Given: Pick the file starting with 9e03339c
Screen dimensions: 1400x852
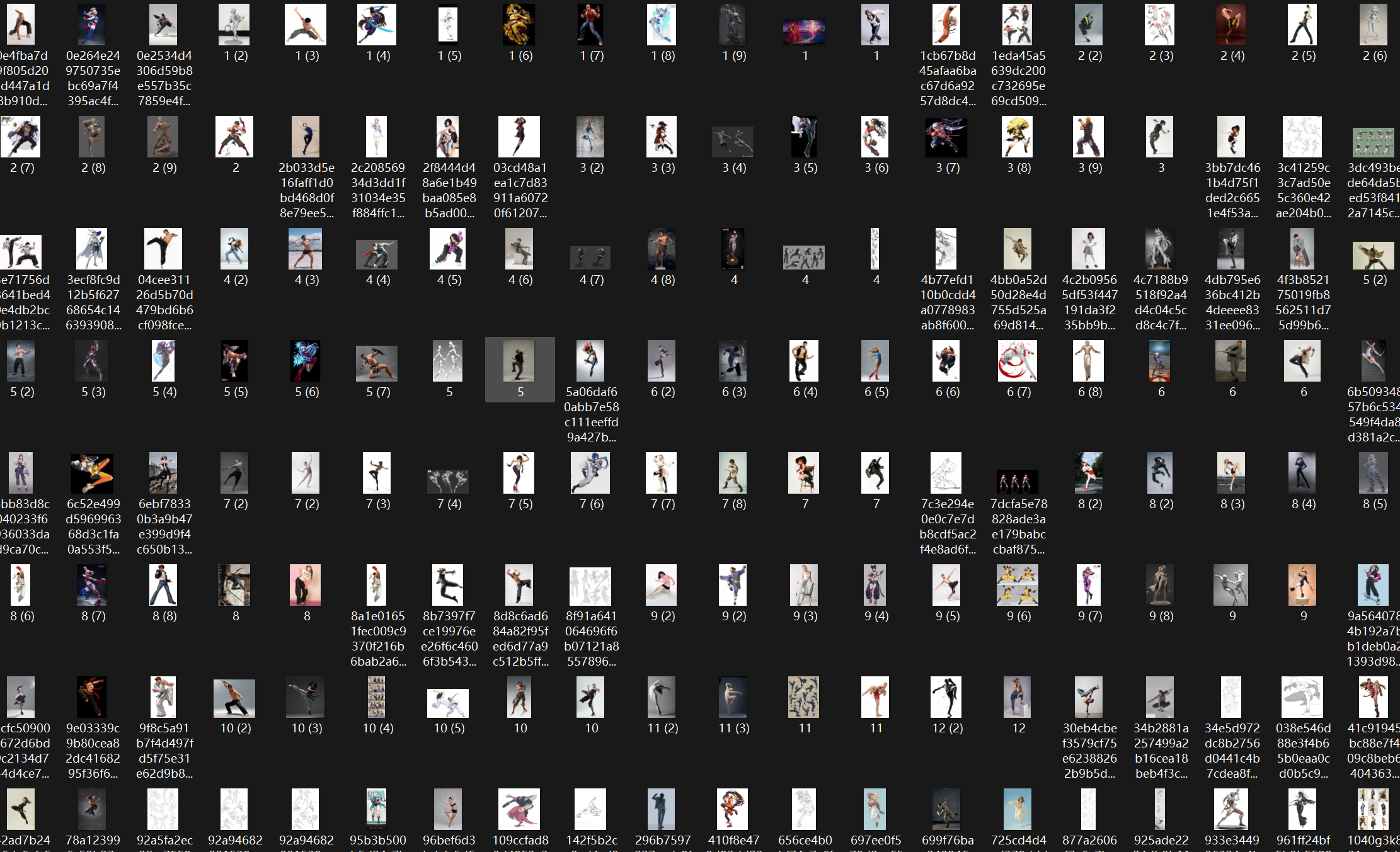Looking at the screenshot, I should tap(92, 727).
